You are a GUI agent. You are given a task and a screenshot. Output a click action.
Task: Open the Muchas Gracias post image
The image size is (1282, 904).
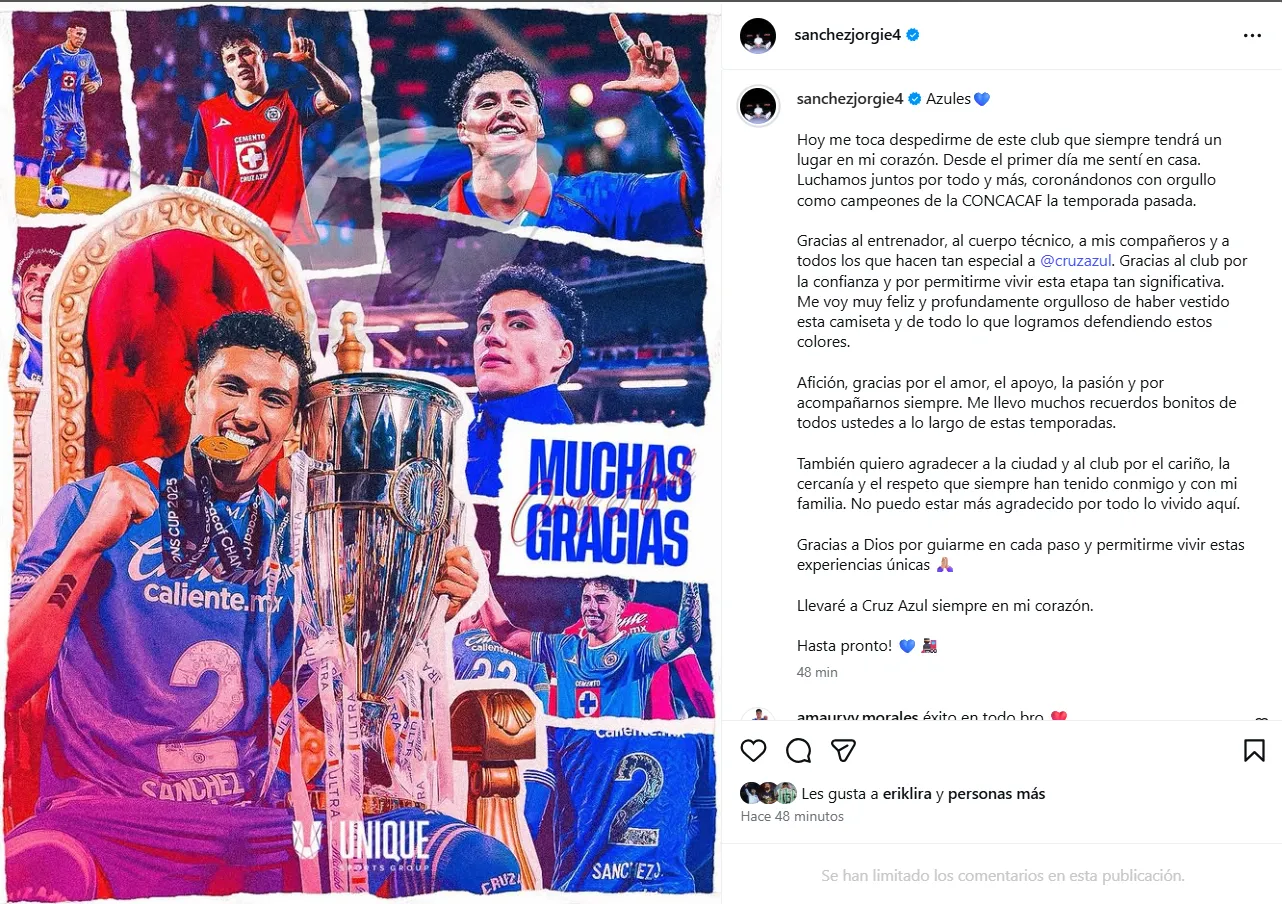[361, 452]
